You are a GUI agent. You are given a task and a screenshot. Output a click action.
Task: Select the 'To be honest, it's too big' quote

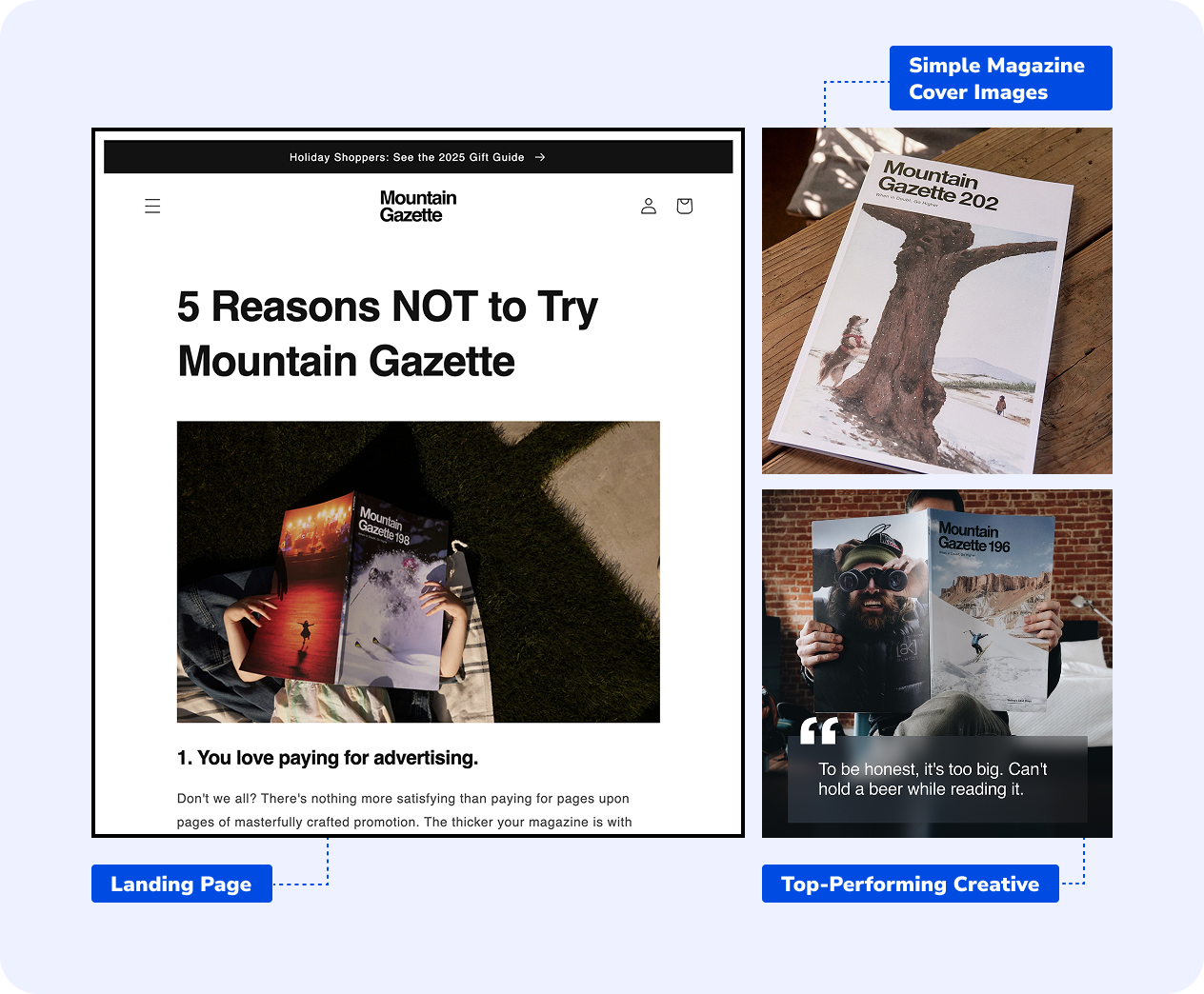[x=933, y=779]
